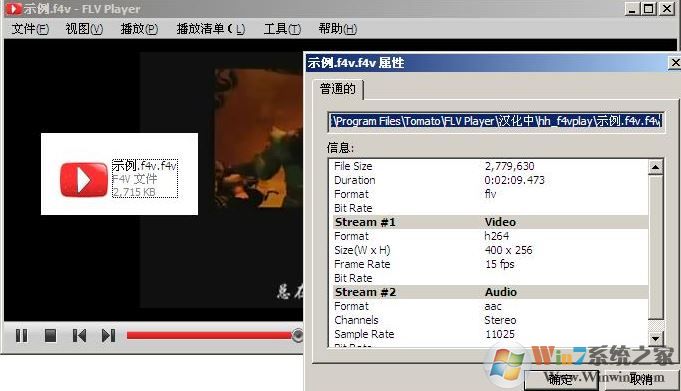
Task: Click the 2,715 KB file size text
Action: [134, 192]
